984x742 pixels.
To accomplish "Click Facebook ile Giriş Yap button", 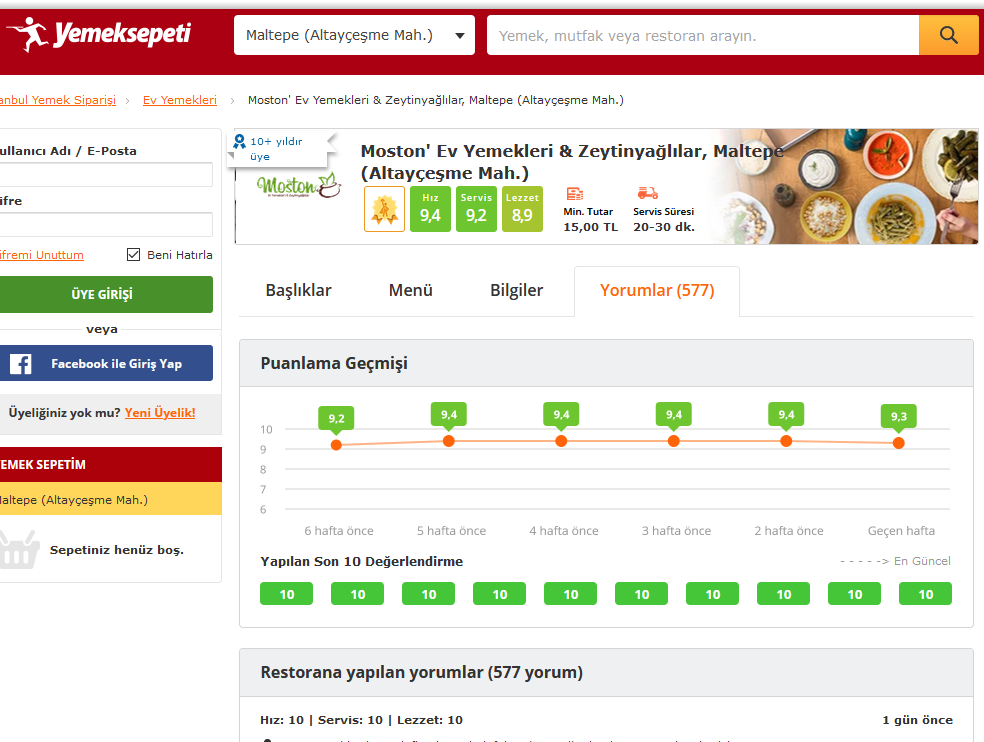I will tap(105, 363).
